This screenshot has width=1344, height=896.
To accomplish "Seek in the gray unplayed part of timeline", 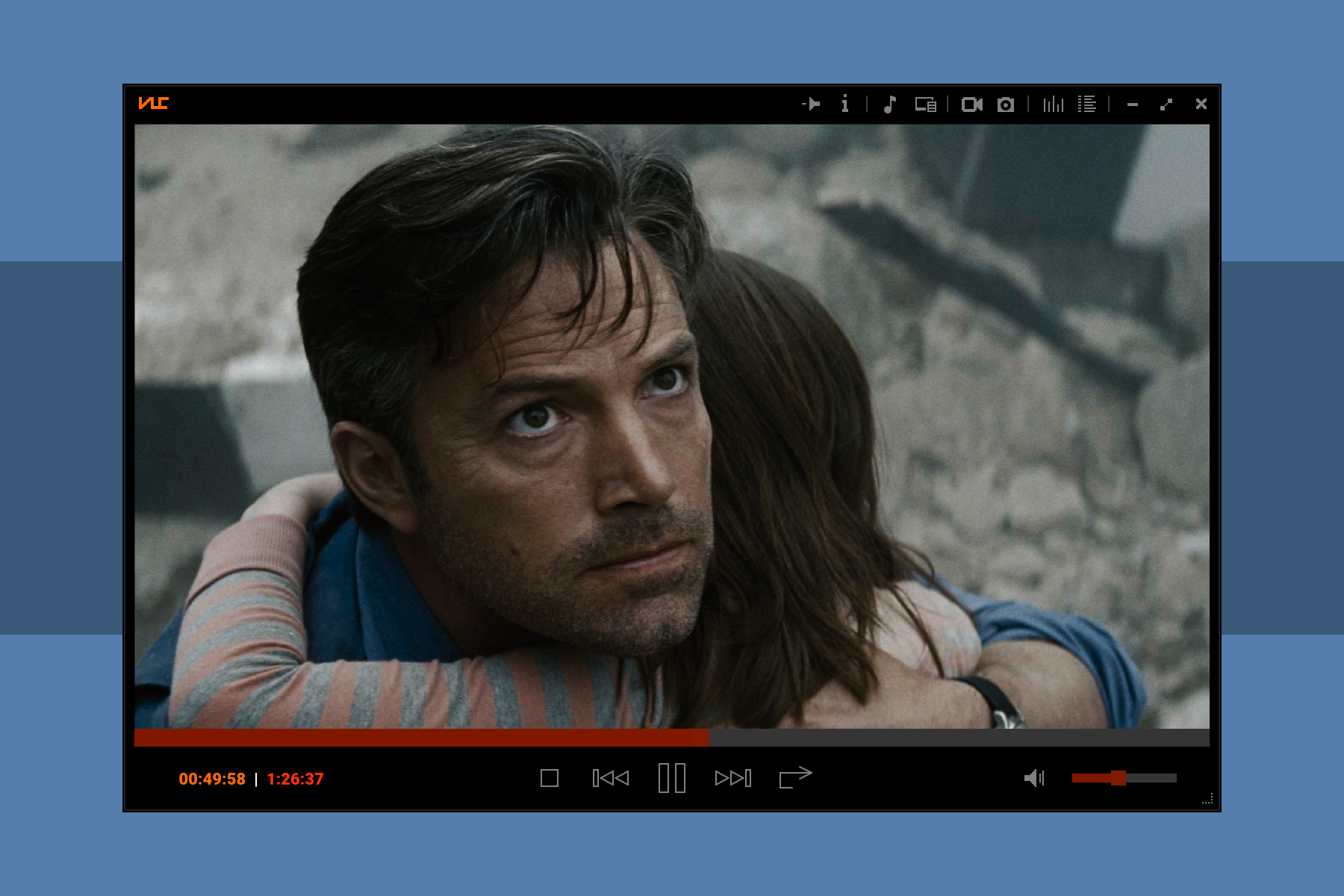I will pos(959,738).
